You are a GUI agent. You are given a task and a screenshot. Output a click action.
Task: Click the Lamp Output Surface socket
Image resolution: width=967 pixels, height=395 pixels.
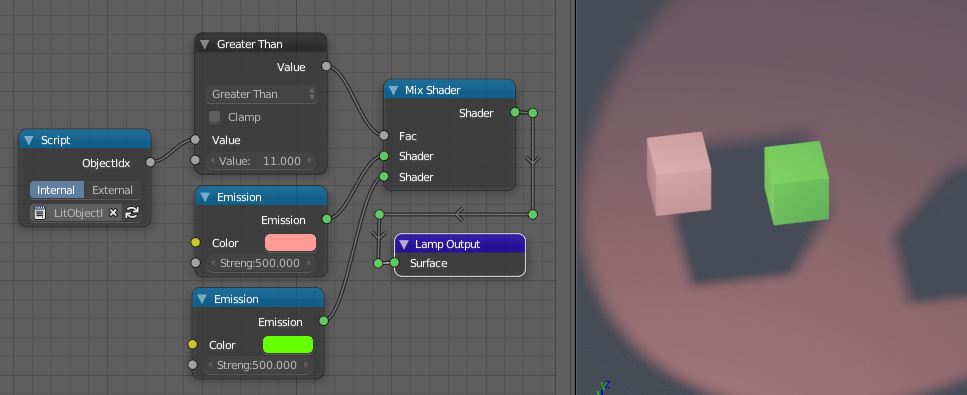tap(395, 264)
